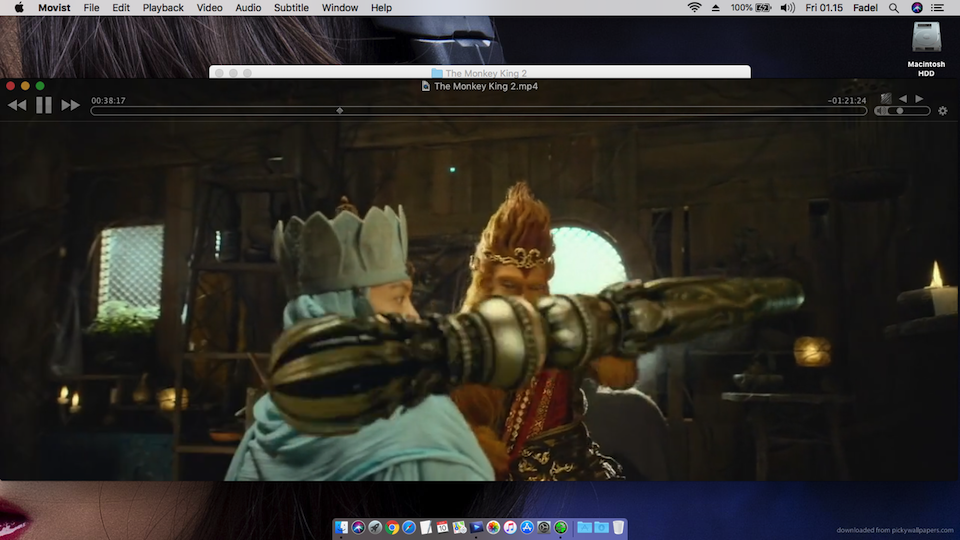Open the Movist application menu
This screenshot has width=960, height=540.
pyautogui.click(x=54, y=8)
